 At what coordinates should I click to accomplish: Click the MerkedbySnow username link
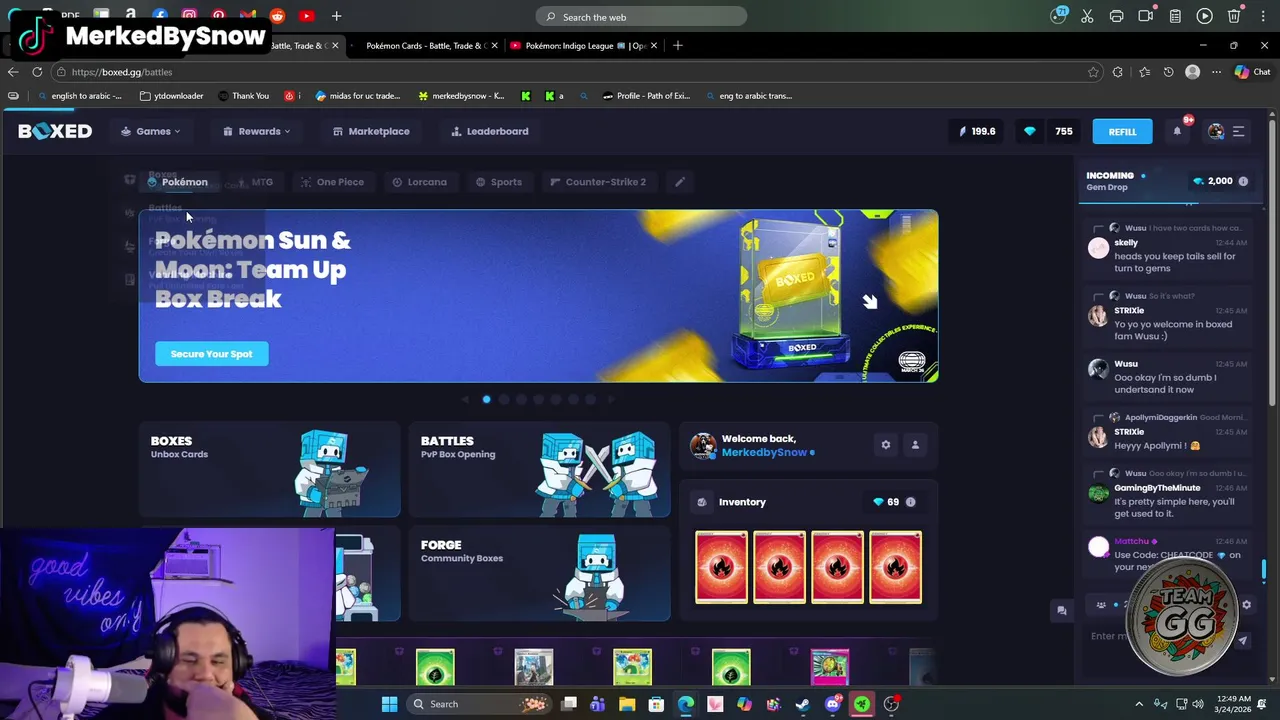pos(764,453)
